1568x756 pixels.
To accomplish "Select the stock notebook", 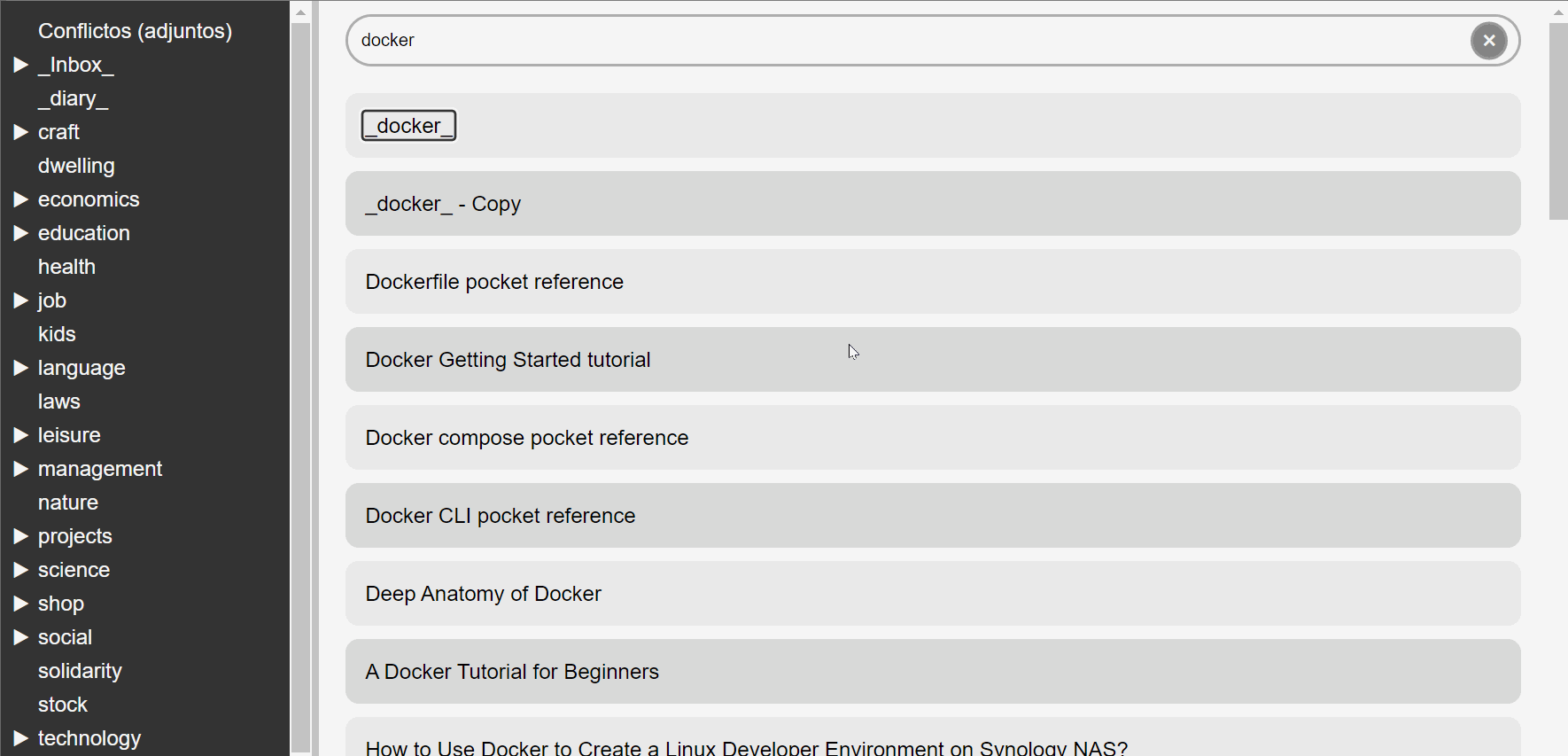I will click(x=63, y=705).
